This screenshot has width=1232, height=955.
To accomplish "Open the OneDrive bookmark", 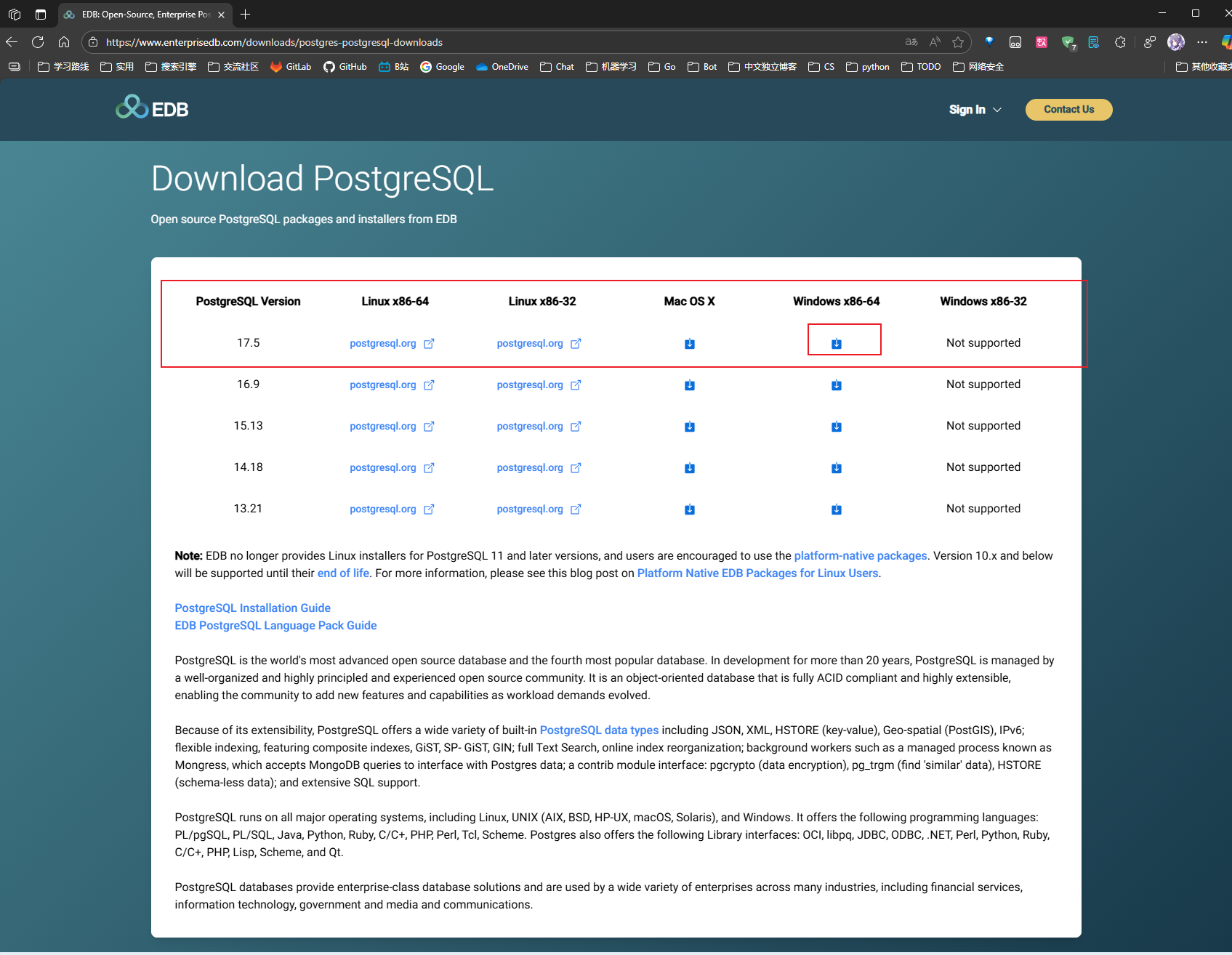I will point(502,67).
